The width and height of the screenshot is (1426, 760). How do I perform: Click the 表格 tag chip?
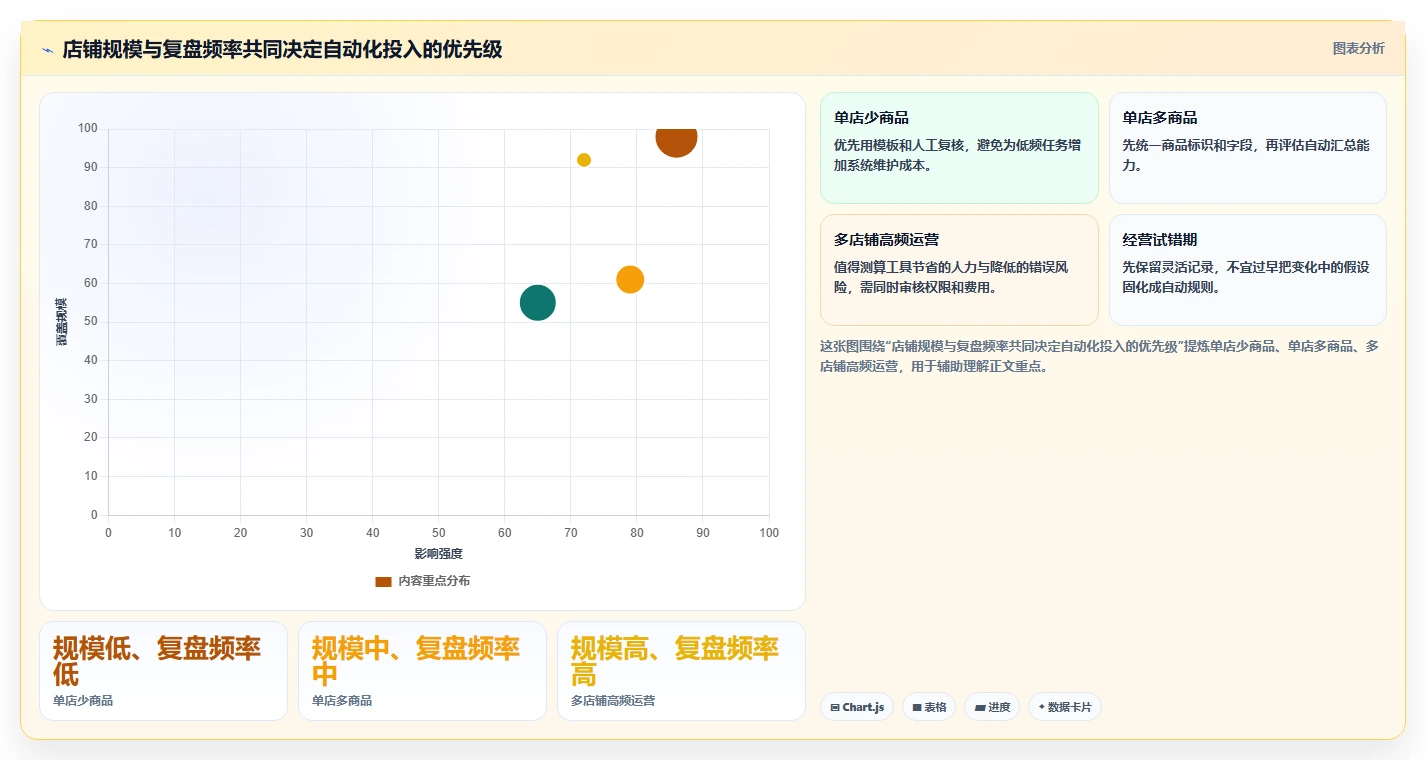929,707
